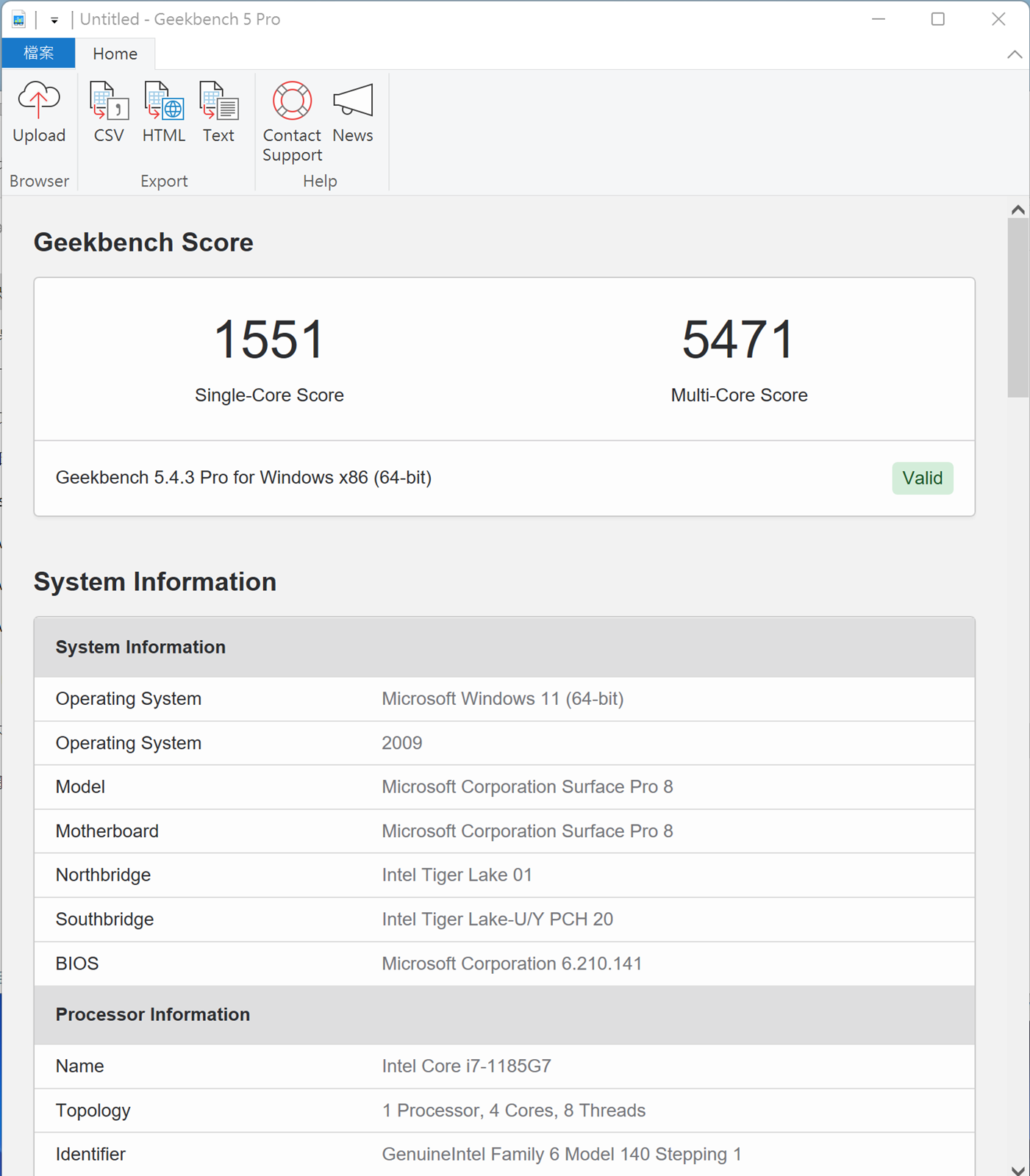Collapse the ribbon with the chevron
This screenshot has height=1176, width=1030.
pyautogui.click(x=1015, y=54)
